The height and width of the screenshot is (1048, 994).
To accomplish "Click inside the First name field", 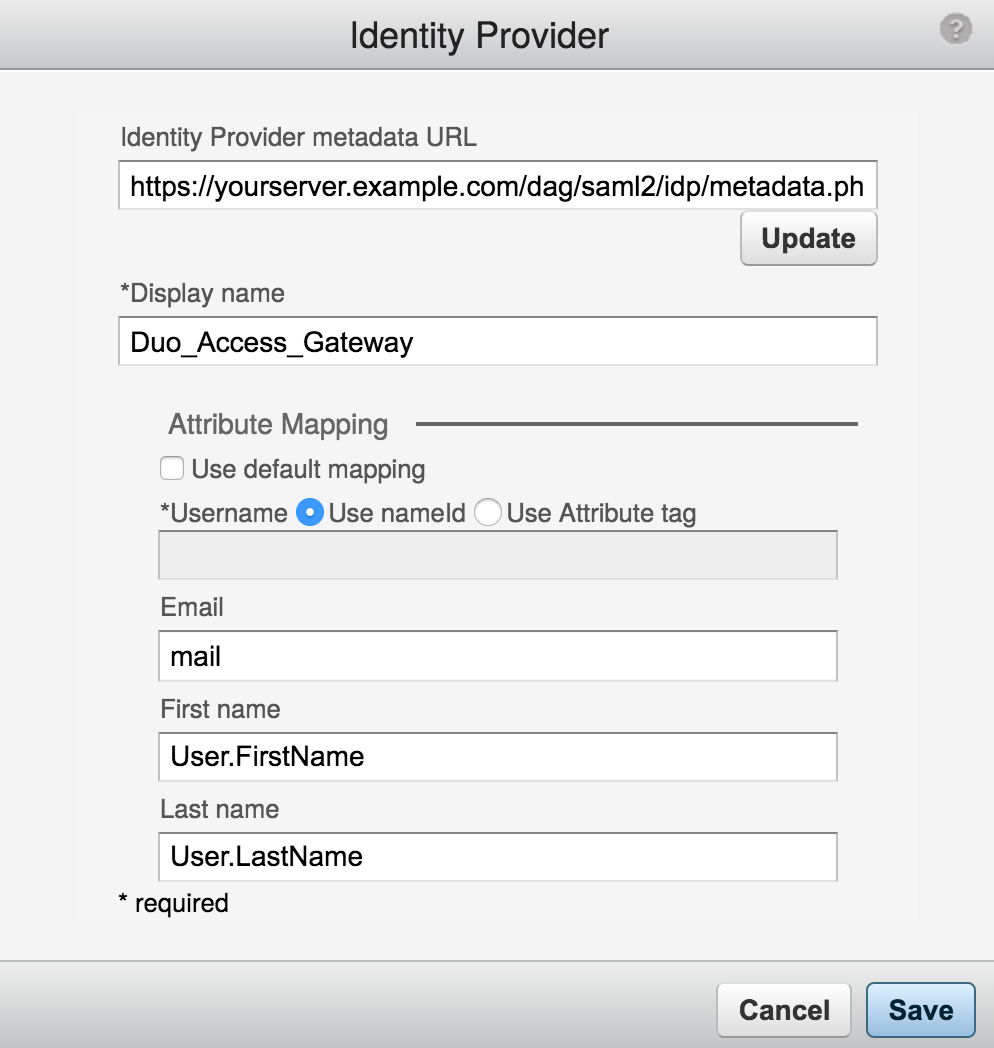I will click(x=497, y=757).
